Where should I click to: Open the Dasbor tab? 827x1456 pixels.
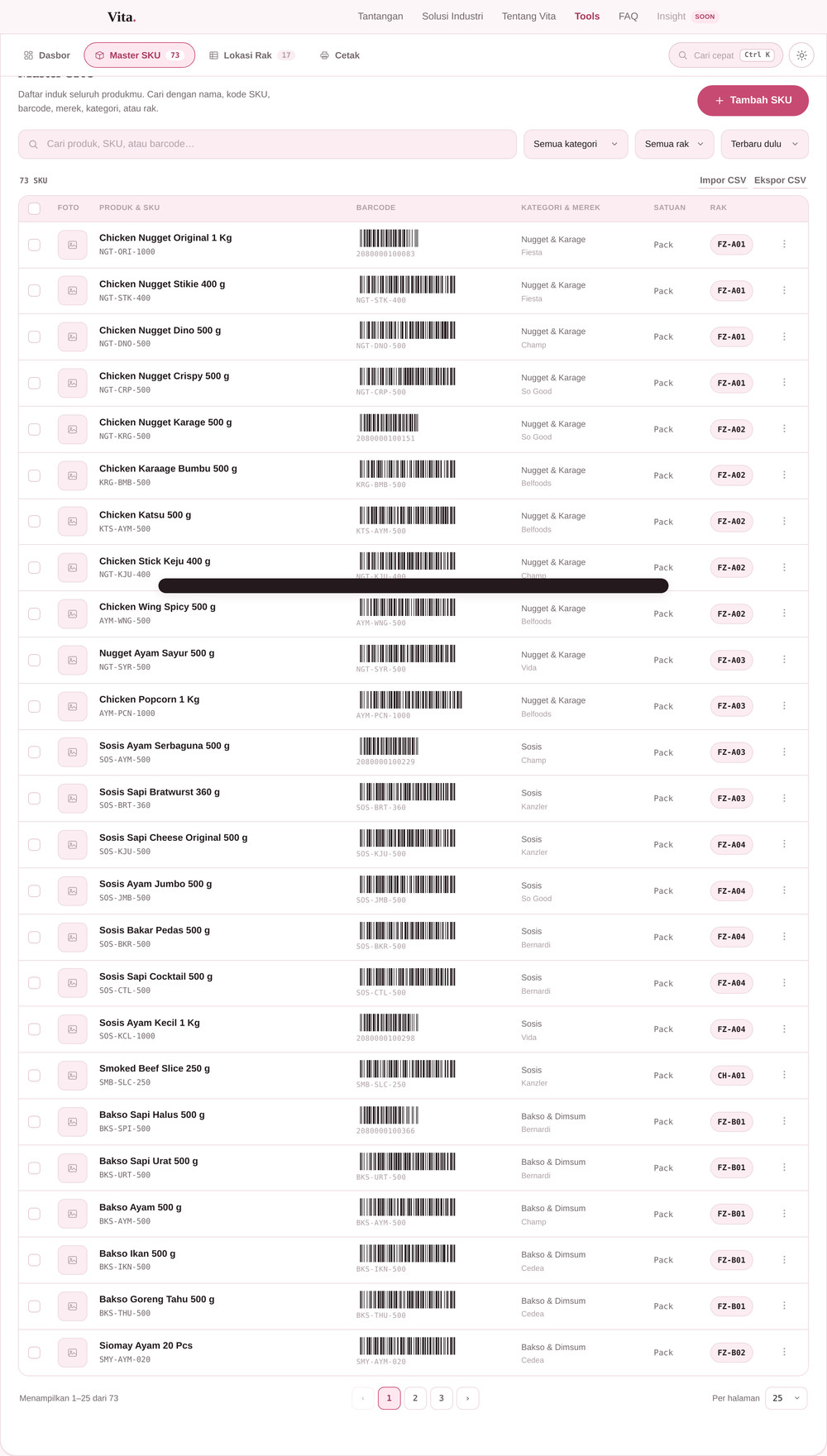(x=46, y=55)
